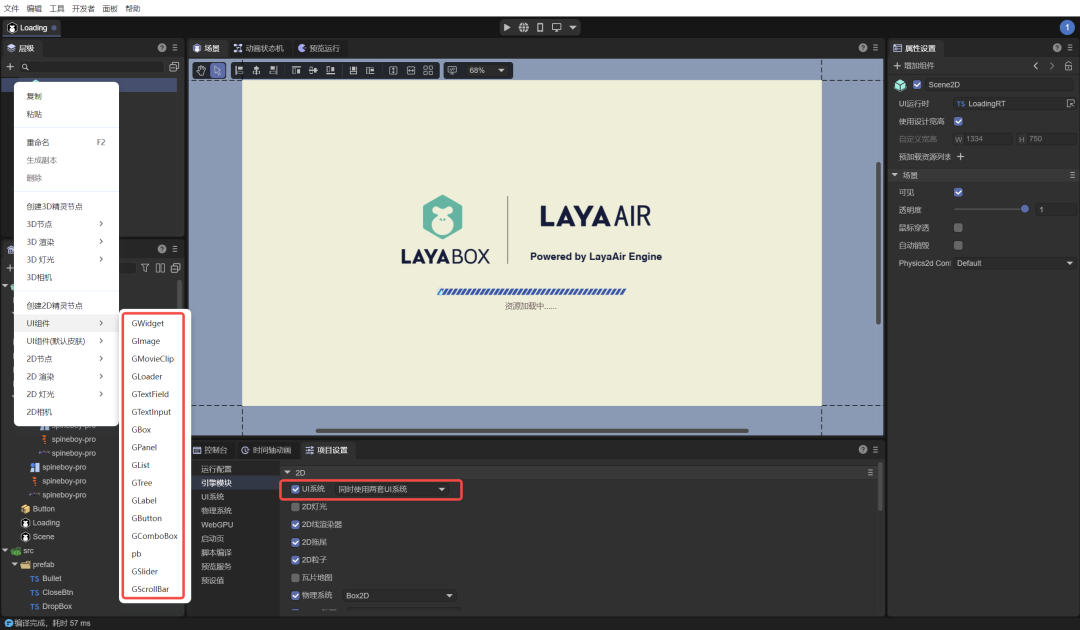This screenshot has height=630, width=1080.
Task: Toggle 使用设计宽高 checkbox
Action: pyautogui.click(x=958, y=121)
